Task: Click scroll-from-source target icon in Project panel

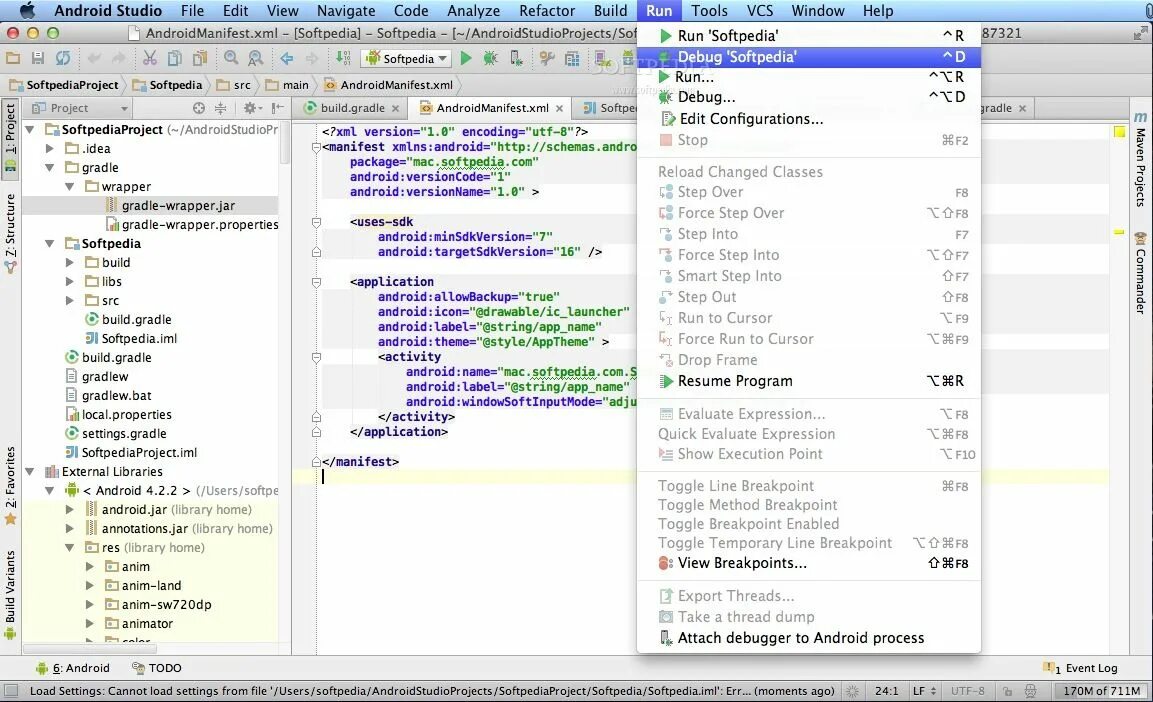Action: click(199, 108)
